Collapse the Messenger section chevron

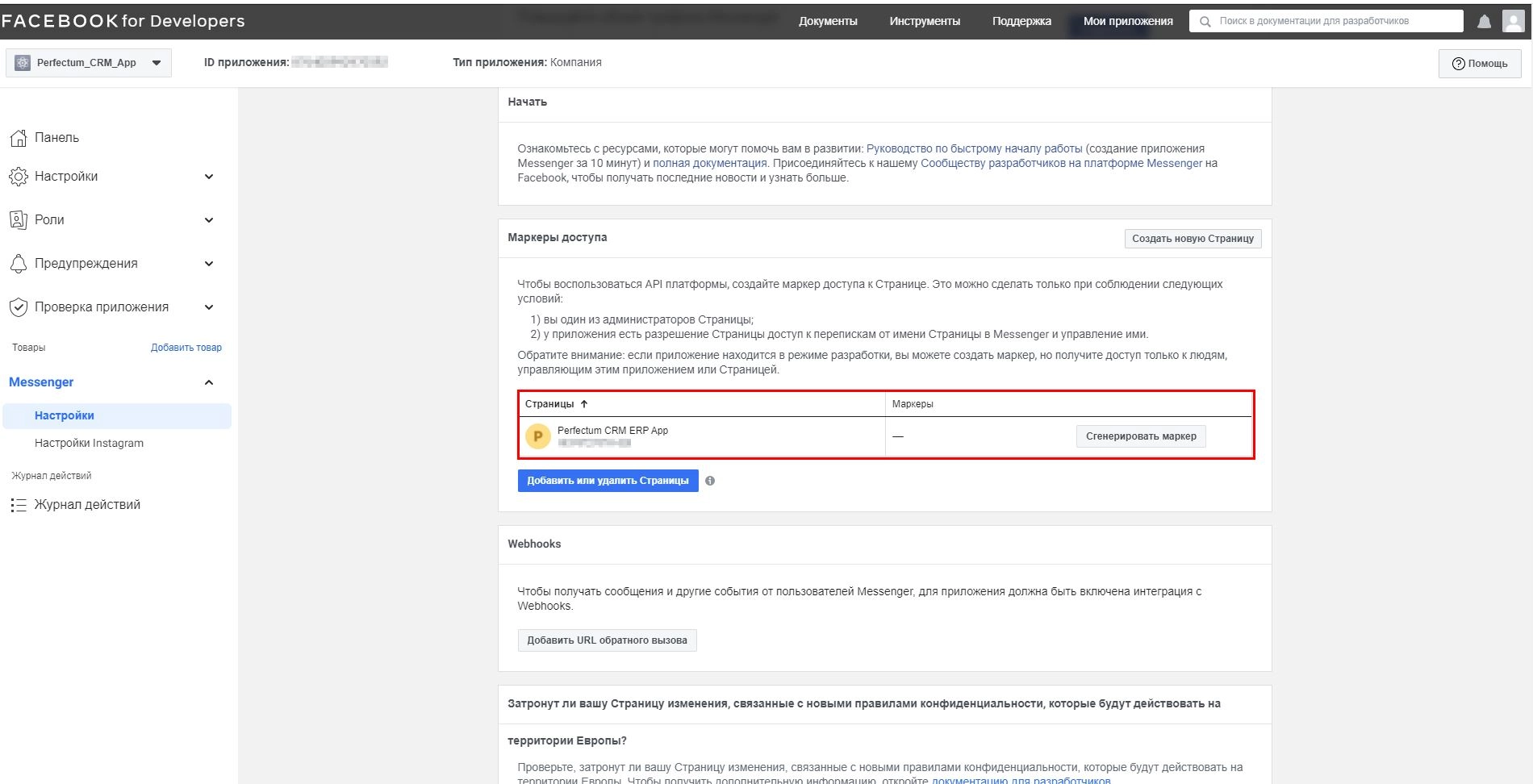click(209, 382)
